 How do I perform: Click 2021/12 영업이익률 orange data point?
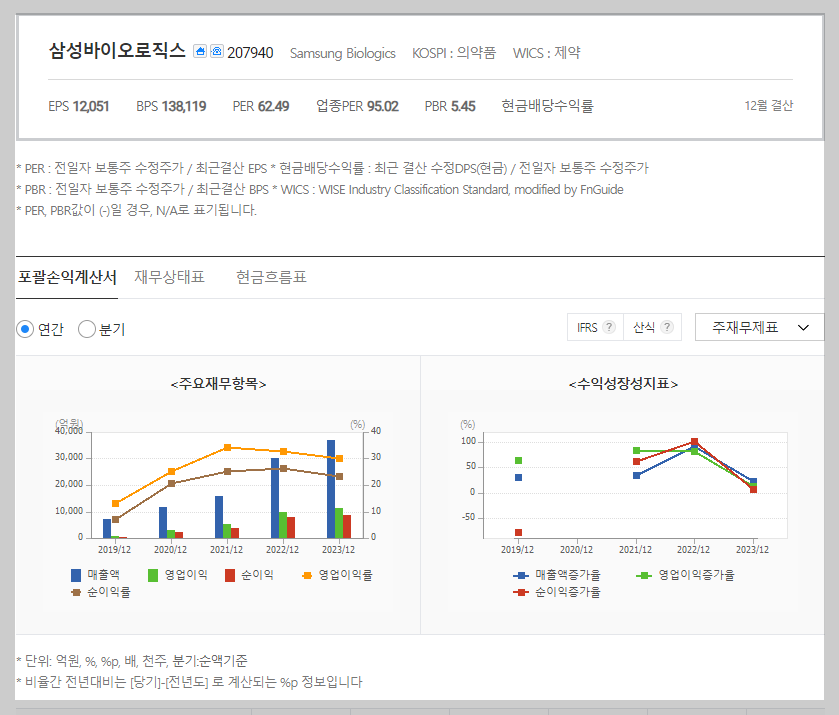tap(227, 447)
